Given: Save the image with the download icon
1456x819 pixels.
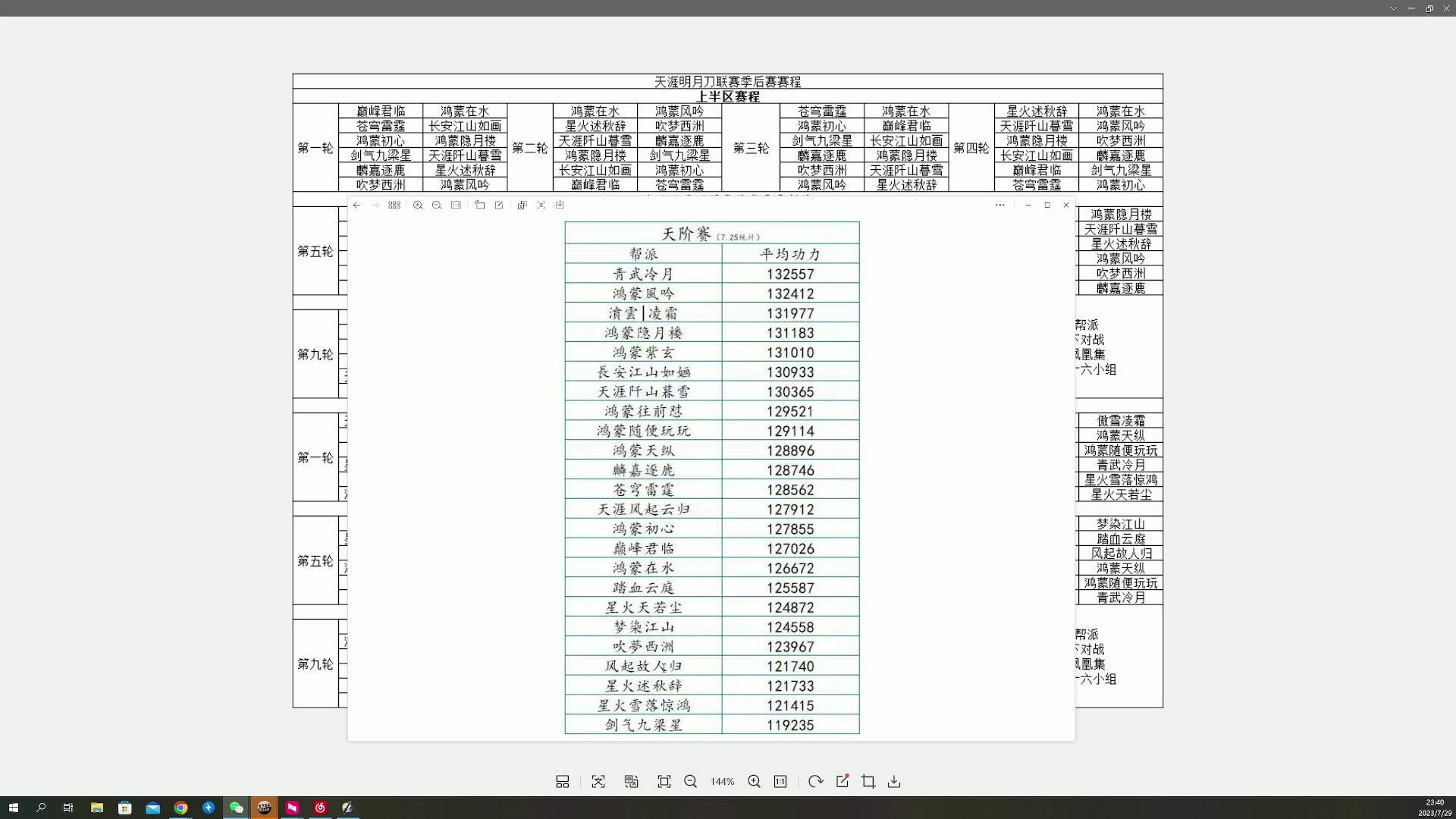Looking at the screenshot, I should (x=895, y=781).
